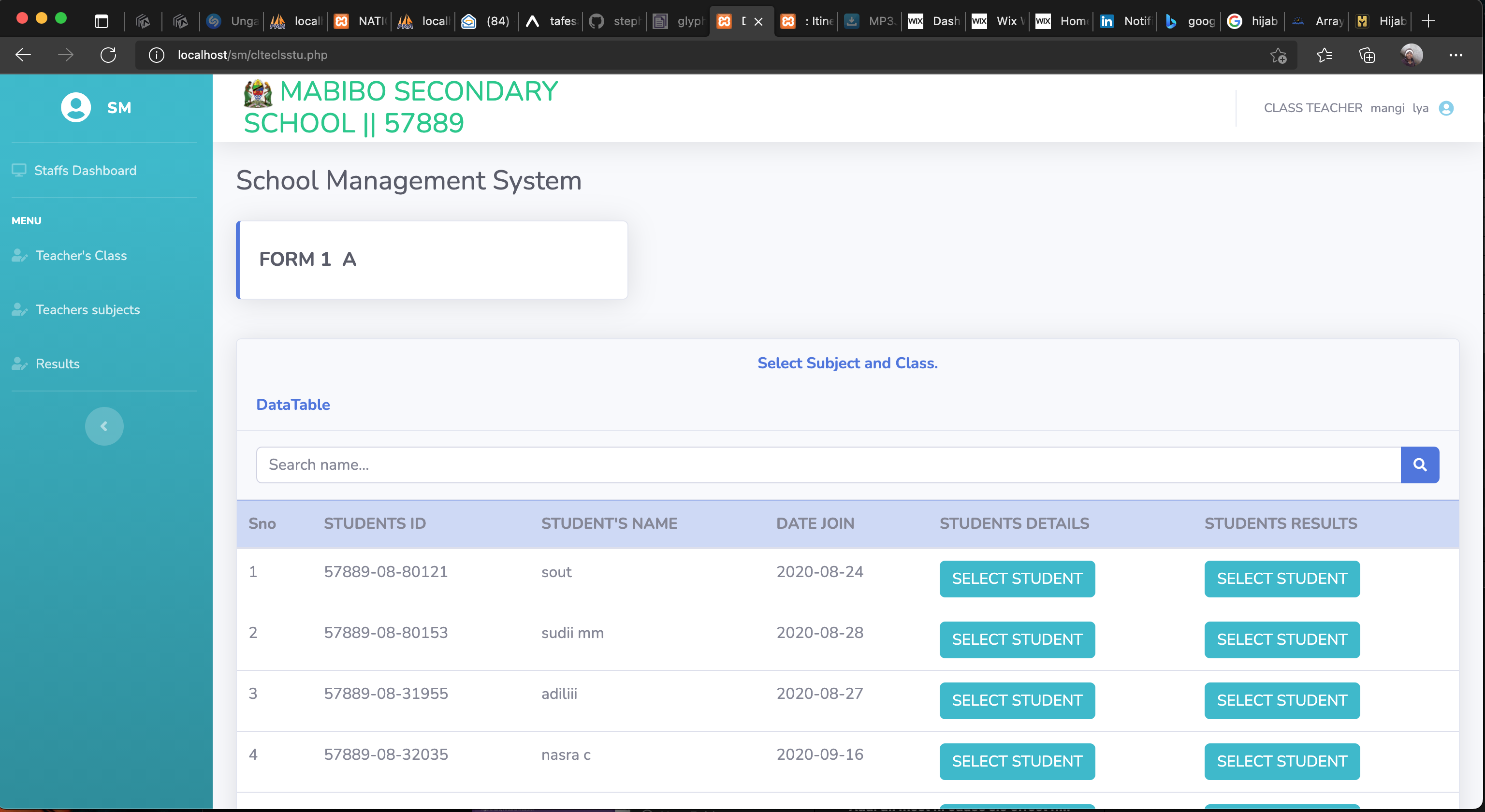Click into the Search name field
Viewport: 1485px width, 812px height.
click(x=828, y=464)
